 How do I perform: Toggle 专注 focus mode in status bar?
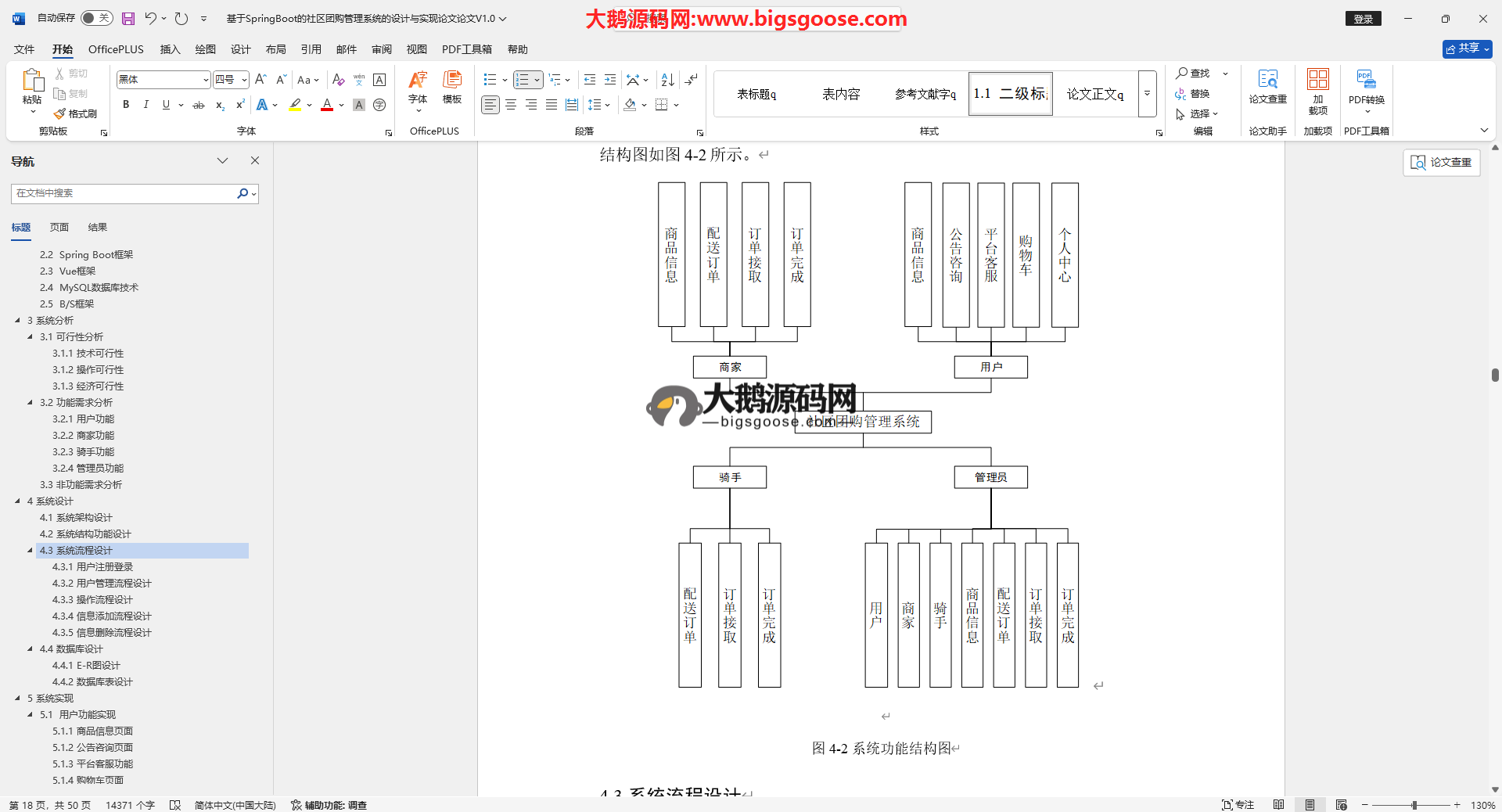tap(1238, 805)
